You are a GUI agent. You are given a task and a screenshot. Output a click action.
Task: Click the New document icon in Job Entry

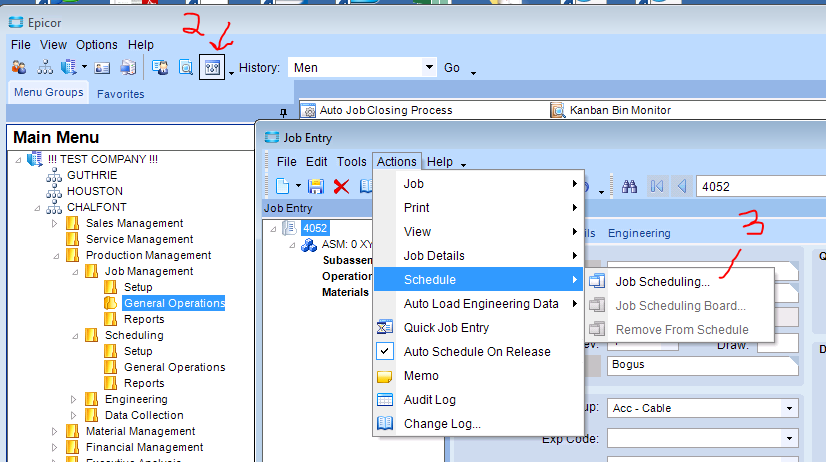coord(283,186)
